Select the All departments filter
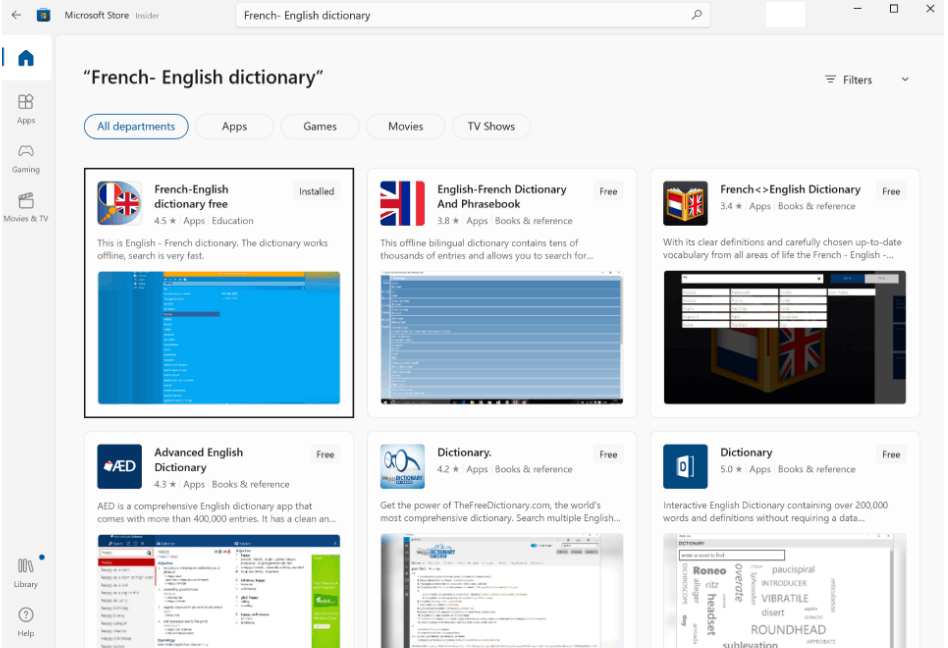The height and width of the screenshot is (648, 948). tap(136, 126)
